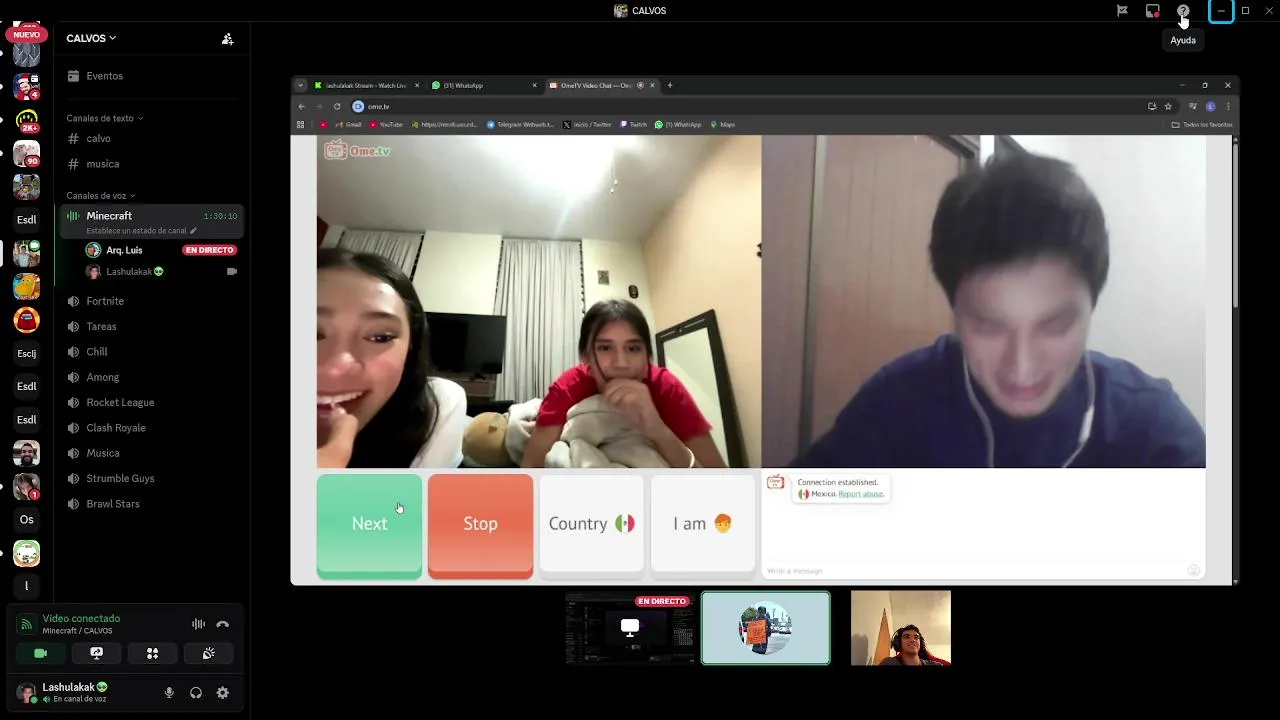
Task: Collapse the Canales de texto category
Action: [x=105, y=118]
